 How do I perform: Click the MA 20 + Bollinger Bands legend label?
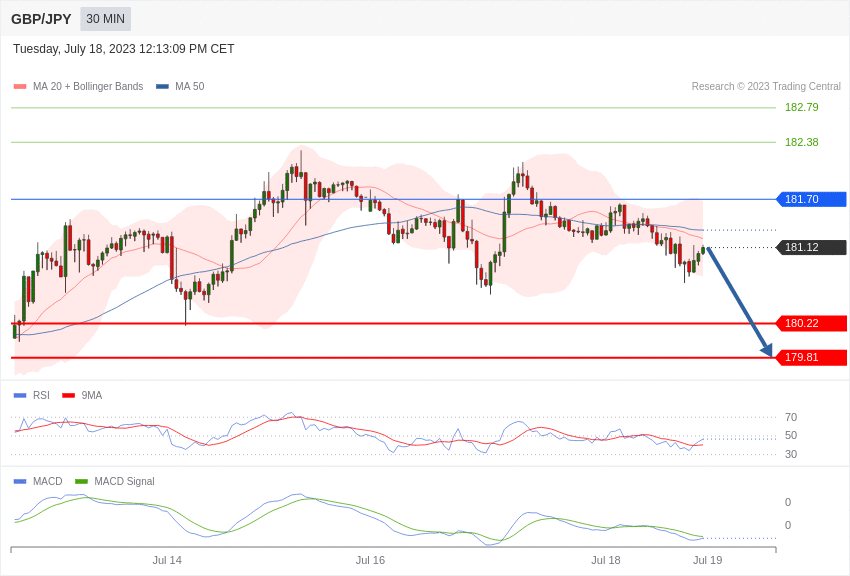[x=88, y=86]
